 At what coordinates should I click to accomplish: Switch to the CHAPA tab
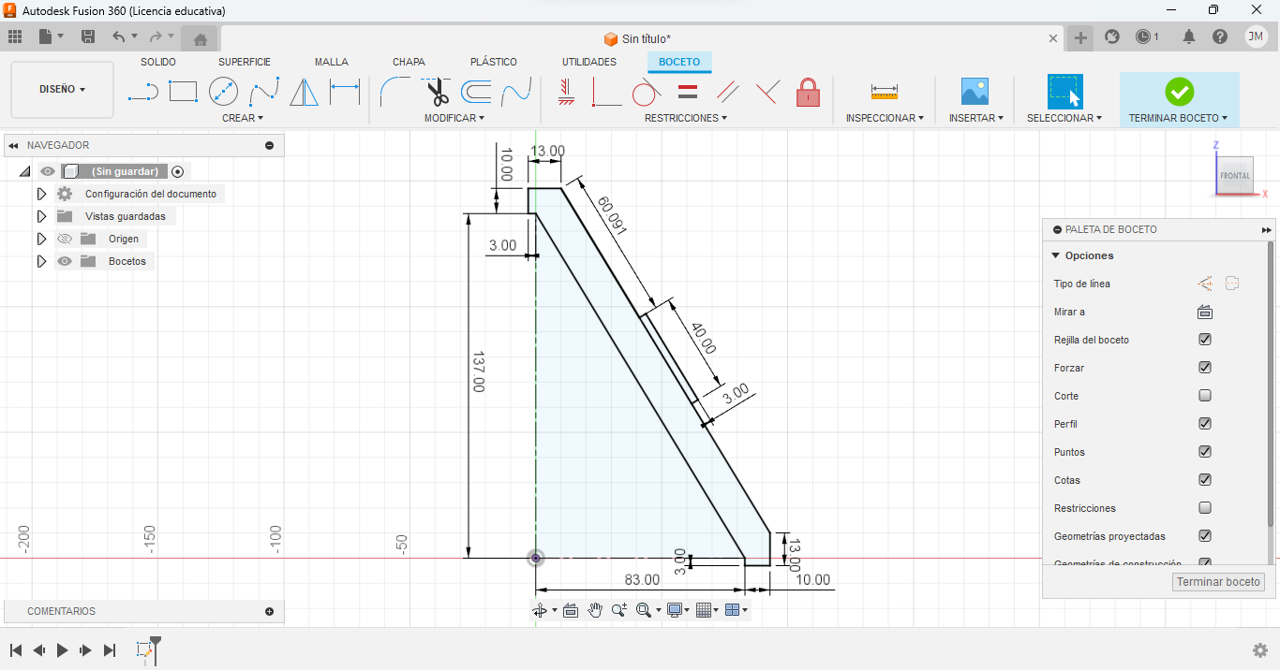click(x=409, y=62)
